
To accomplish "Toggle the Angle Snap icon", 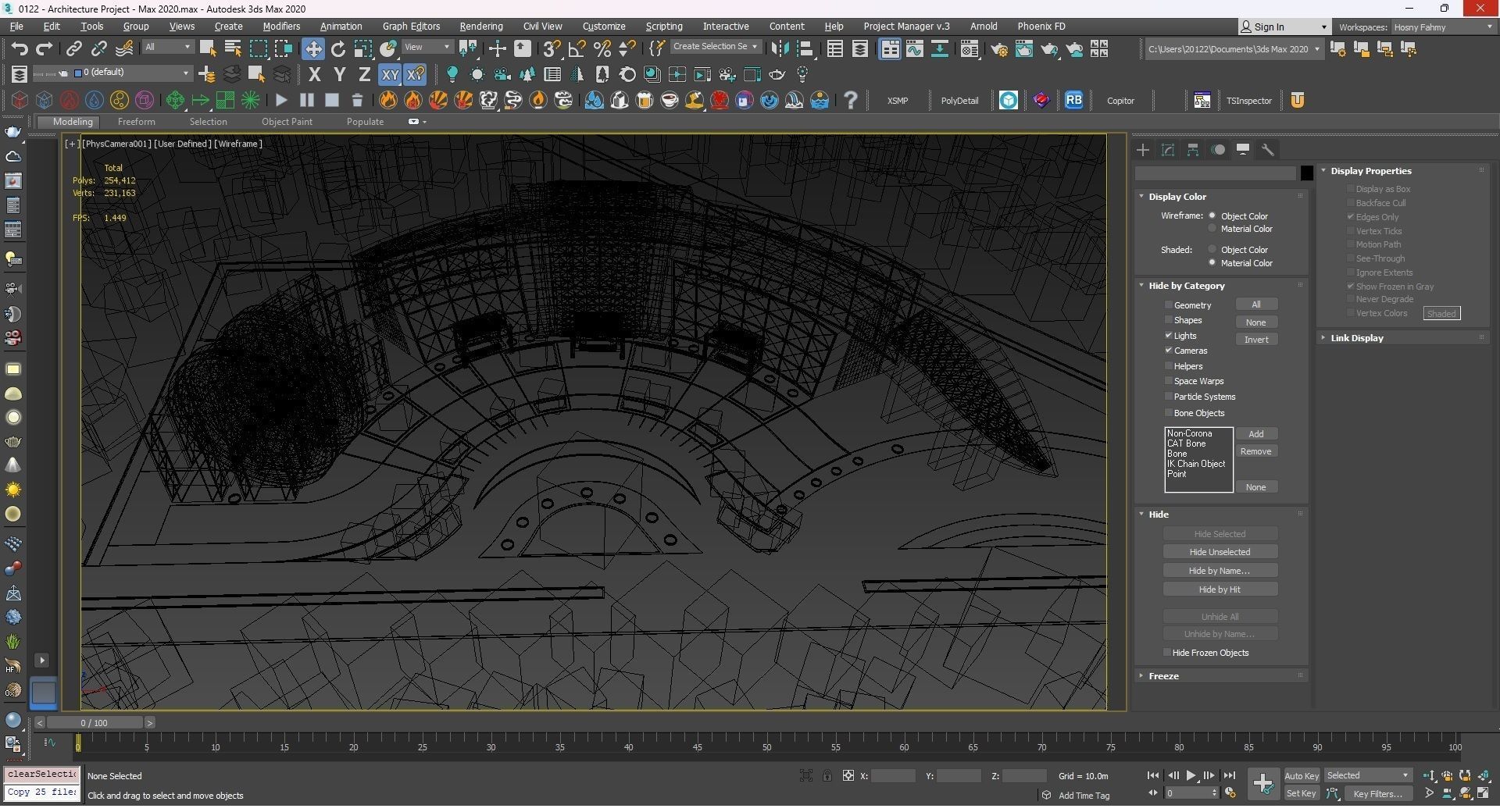I will (x=577, y=49).
